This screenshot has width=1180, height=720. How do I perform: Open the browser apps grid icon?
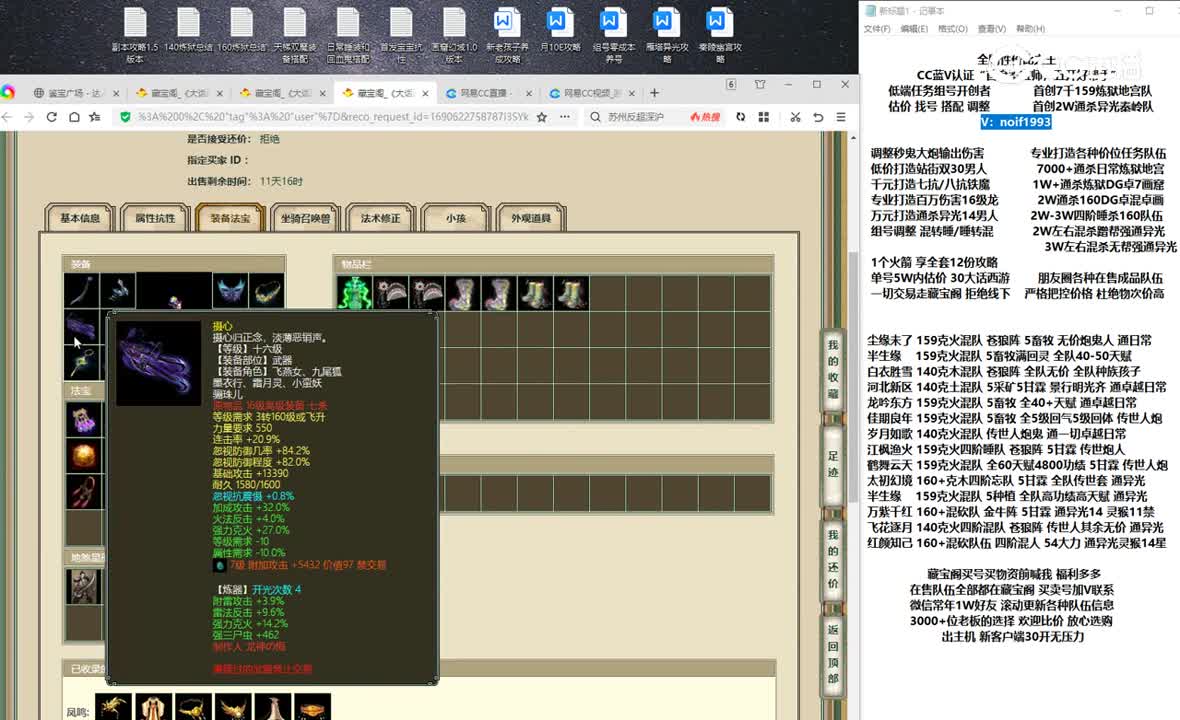tap(763, 117)
